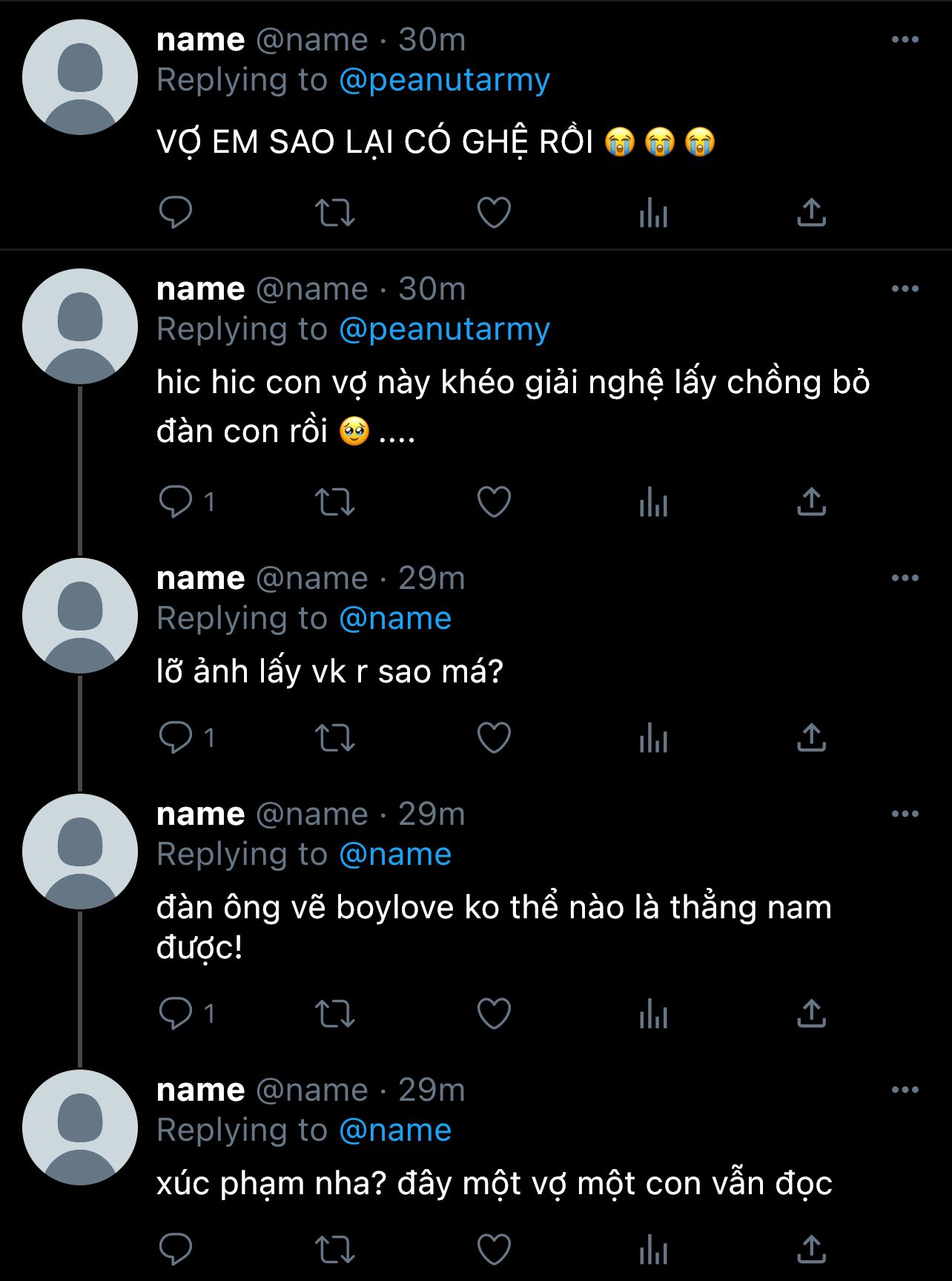Open @peanutarmy mention in the "hic hic" tweet
This screenshot has width=952, height=1281.
click(x=444, y=329)
